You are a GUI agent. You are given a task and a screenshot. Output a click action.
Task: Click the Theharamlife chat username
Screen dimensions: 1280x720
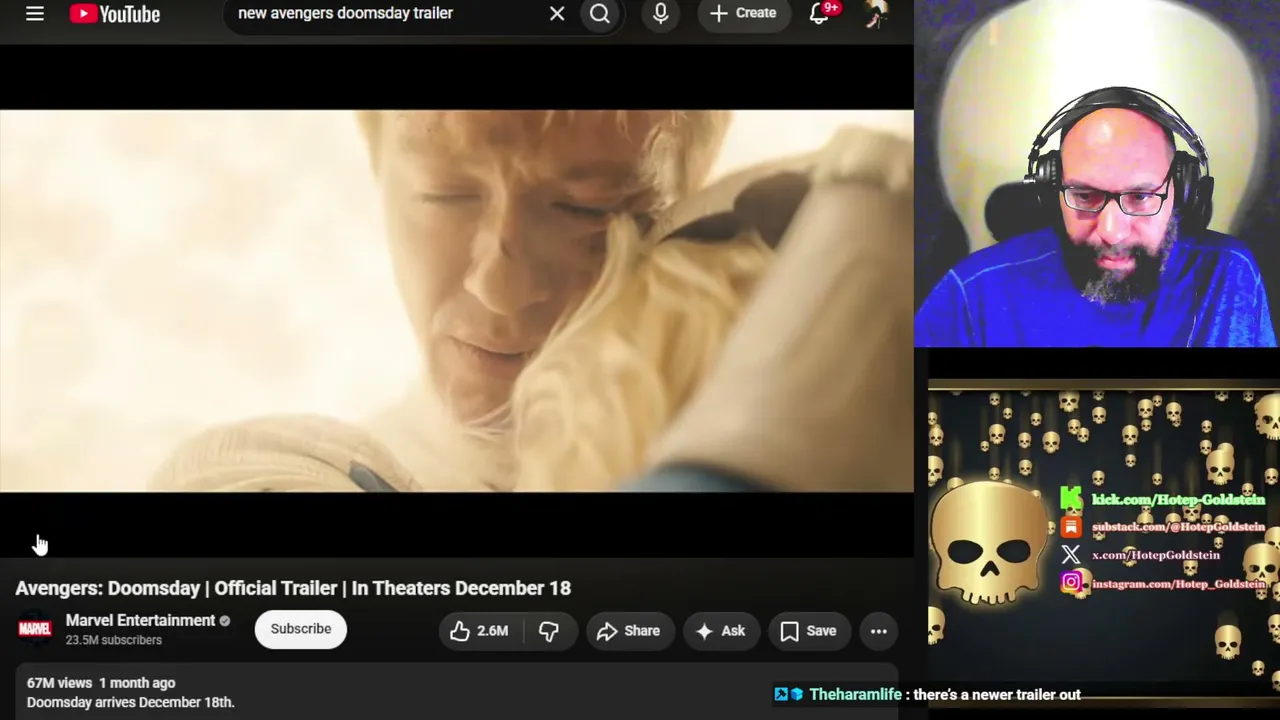(855, 694)
